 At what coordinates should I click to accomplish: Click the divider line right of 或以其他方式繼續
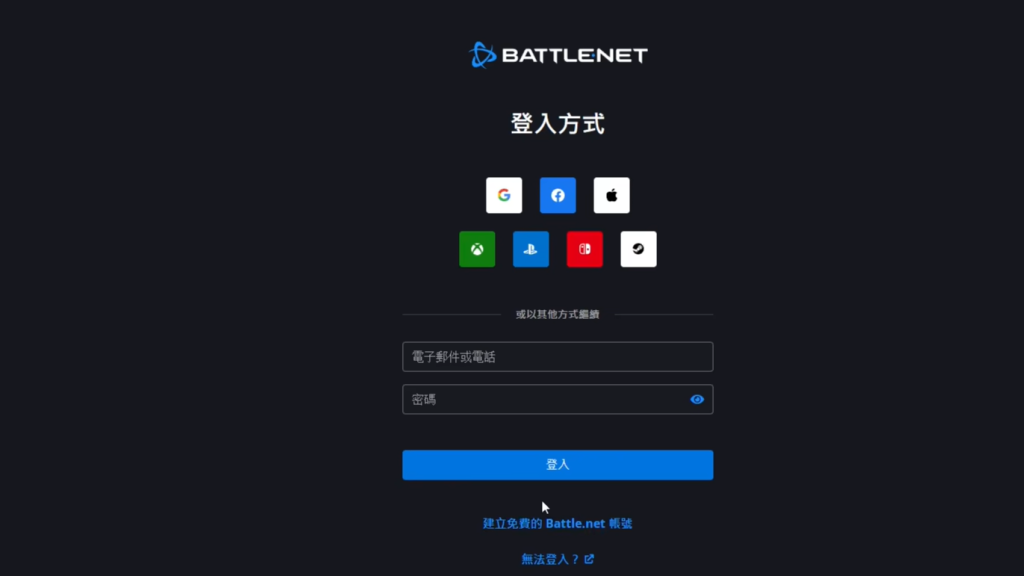[x=664, y=314]
